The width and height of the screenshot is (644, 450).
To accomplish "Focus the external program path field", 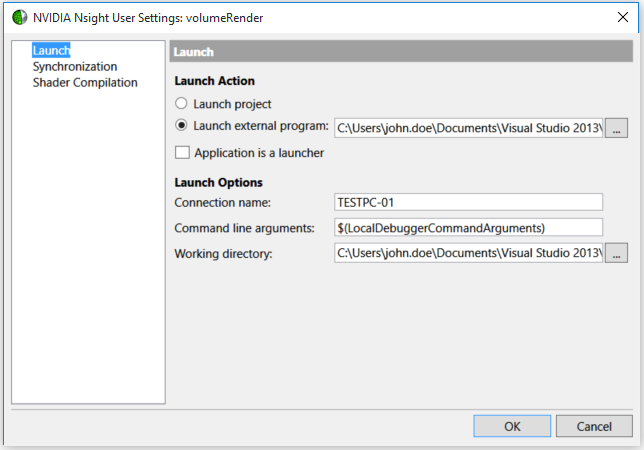I will point(468,128).
